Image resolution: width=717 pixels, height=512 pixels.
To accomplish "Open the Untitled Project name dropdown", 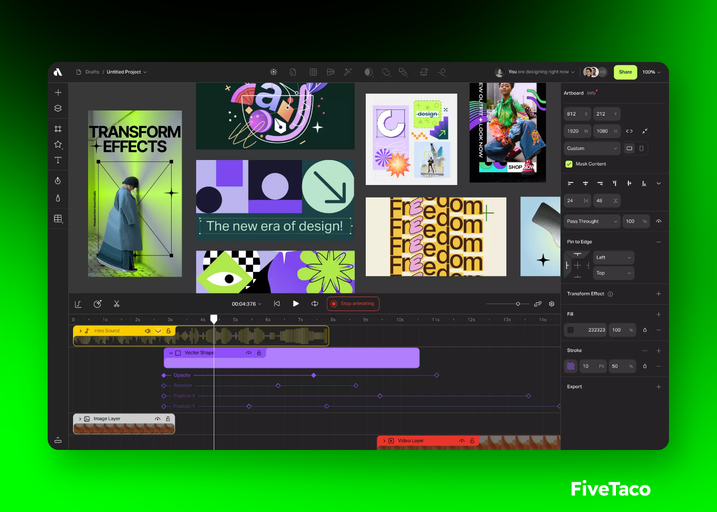I will (127, 72).
